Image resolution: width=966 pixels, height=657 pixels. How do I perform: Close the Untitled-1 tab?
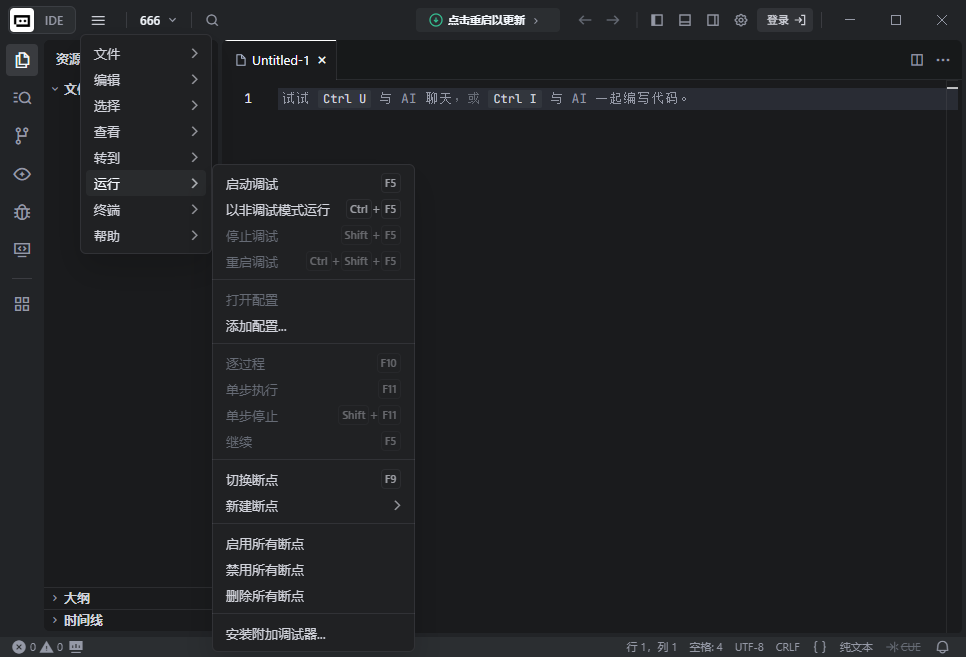(x=322, y=60)
